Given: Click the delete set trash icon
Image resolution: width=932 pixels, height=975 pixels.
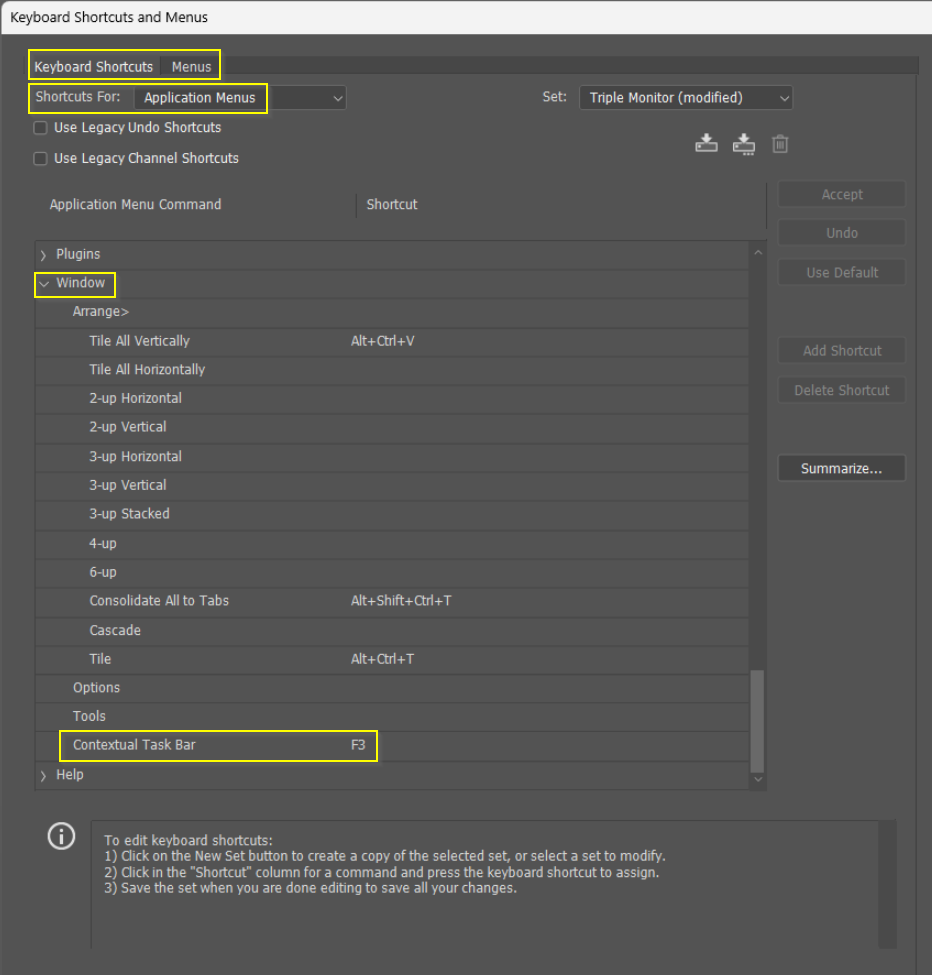Looking at the screenshot, I should 780,143.
